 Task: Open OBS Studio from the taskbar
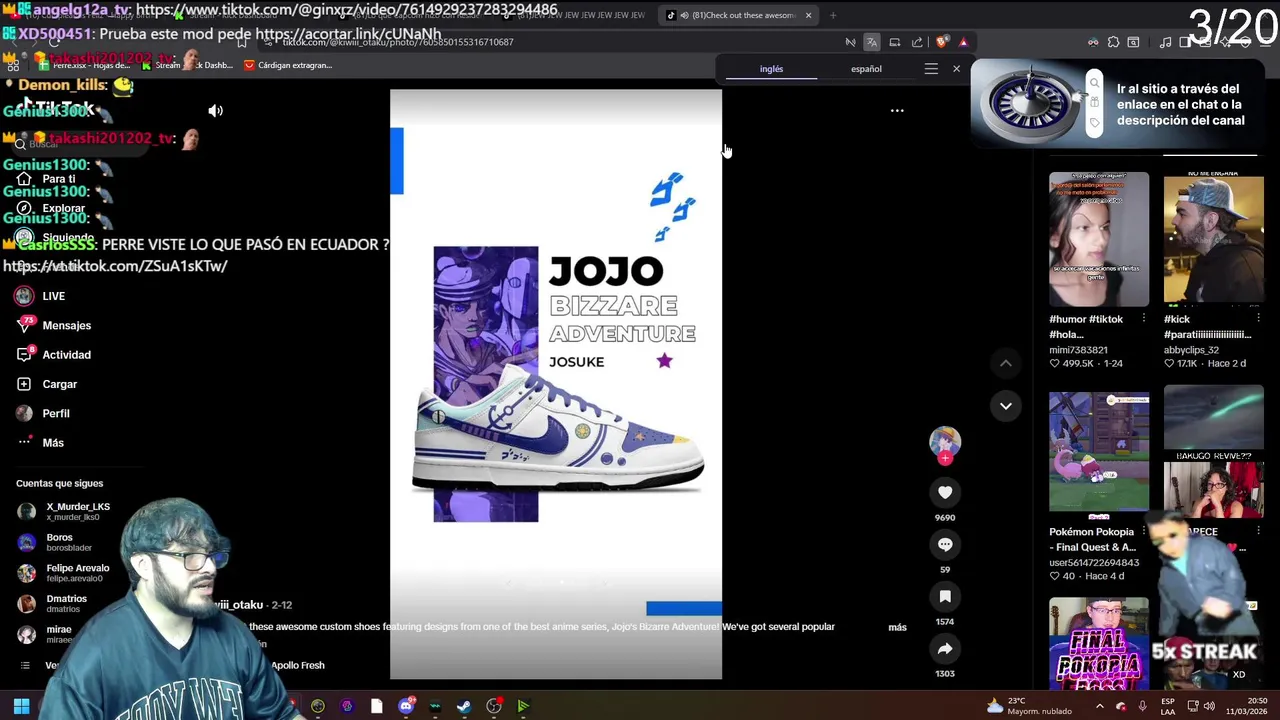point(493,706)
